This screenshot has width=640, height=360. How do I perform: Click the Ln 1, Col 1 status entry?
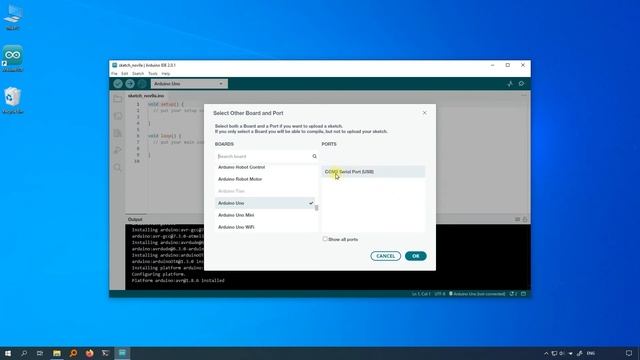click(421, 293)
